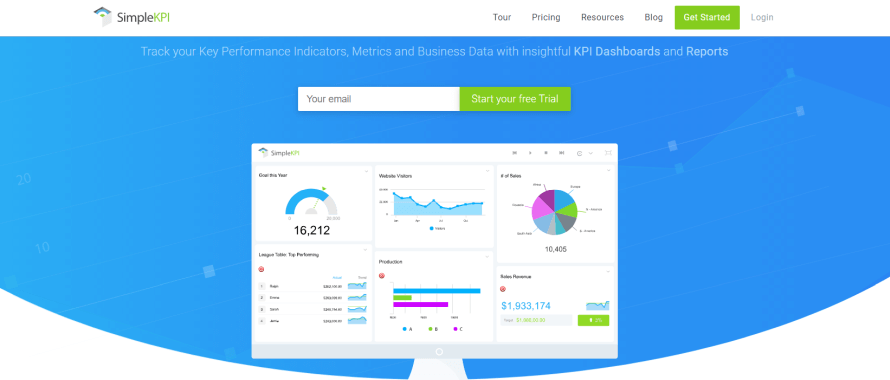Click the red alert icon in Sales Revenue

click(503, 289)
